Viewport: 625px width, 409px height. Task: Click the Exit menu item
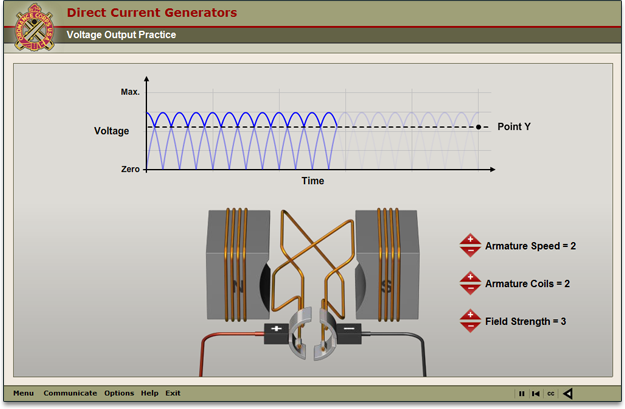point(173,393)
